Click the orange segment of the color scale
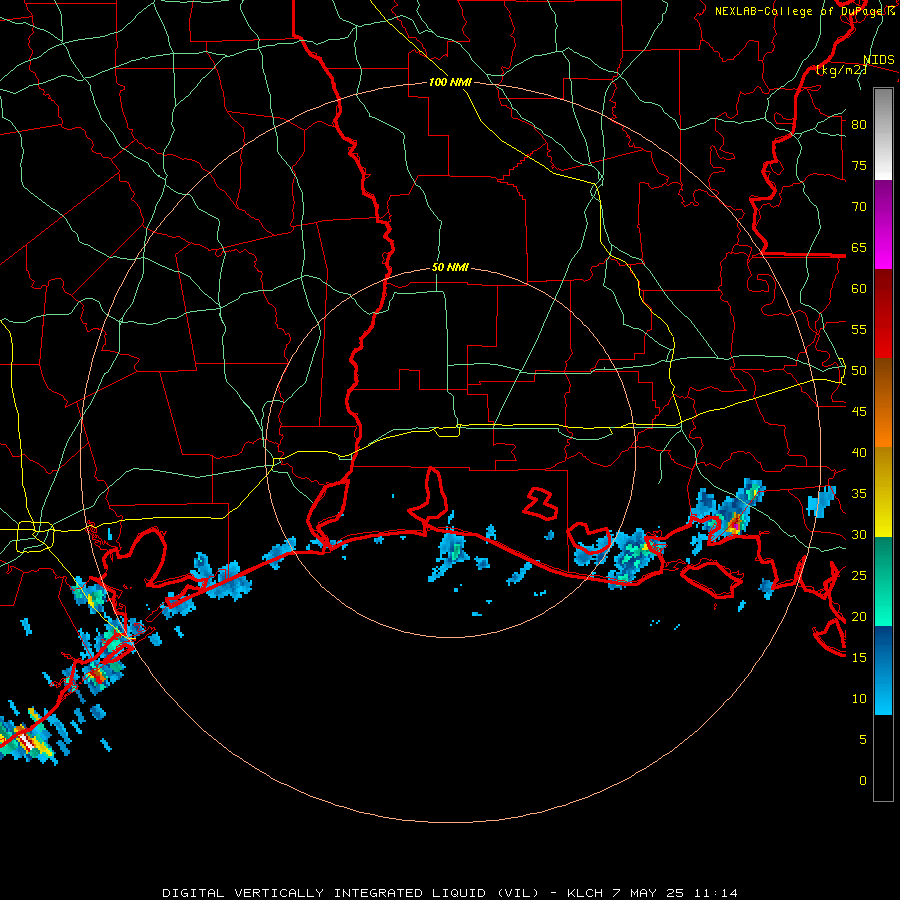The height and width of the screenshot is (900, 900). [883, 403]
